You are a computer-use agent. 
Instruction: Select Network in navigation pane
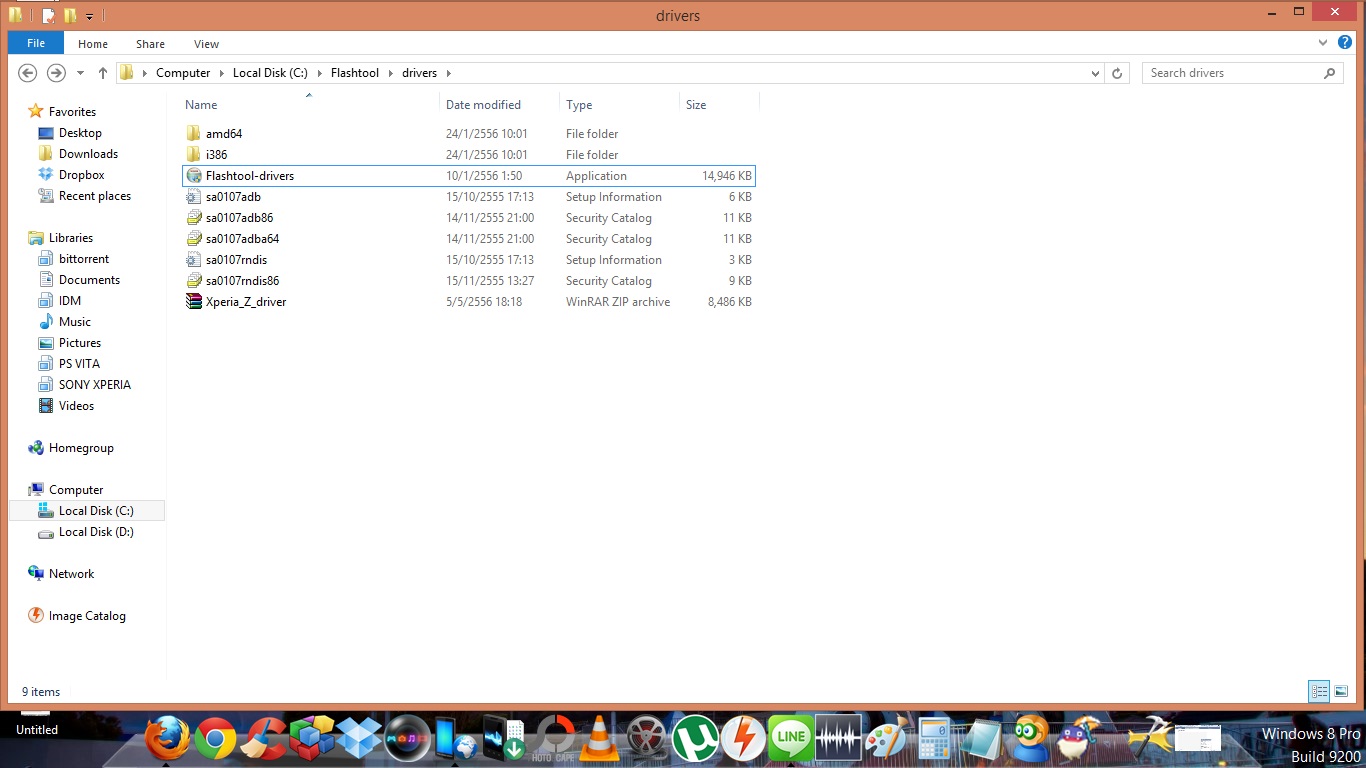71,574
